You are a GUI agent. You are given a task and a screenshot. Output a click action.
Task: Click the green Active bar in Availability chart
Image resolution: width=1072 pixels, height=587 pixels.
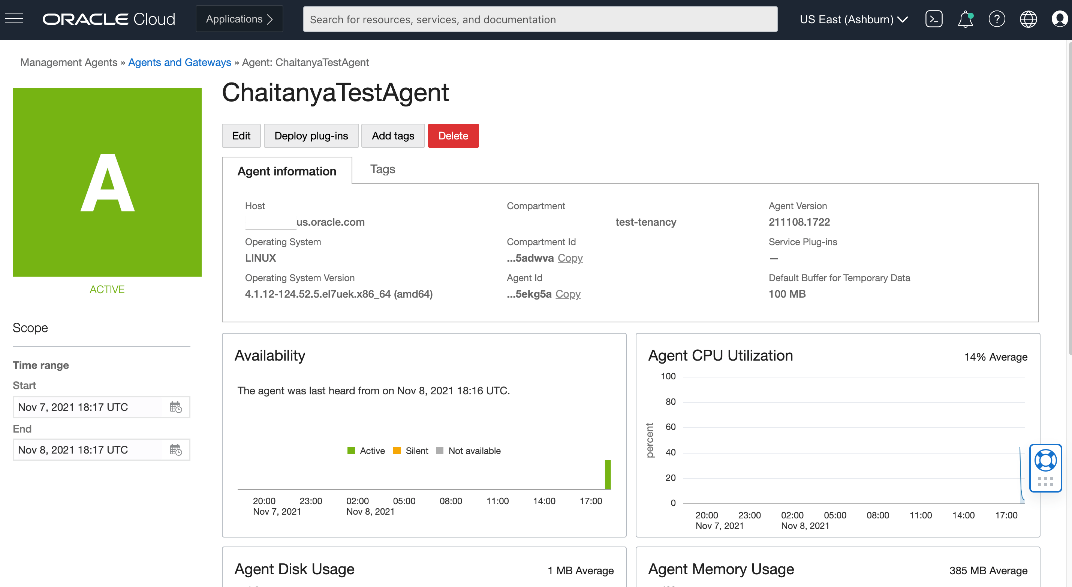coord(608,475)
